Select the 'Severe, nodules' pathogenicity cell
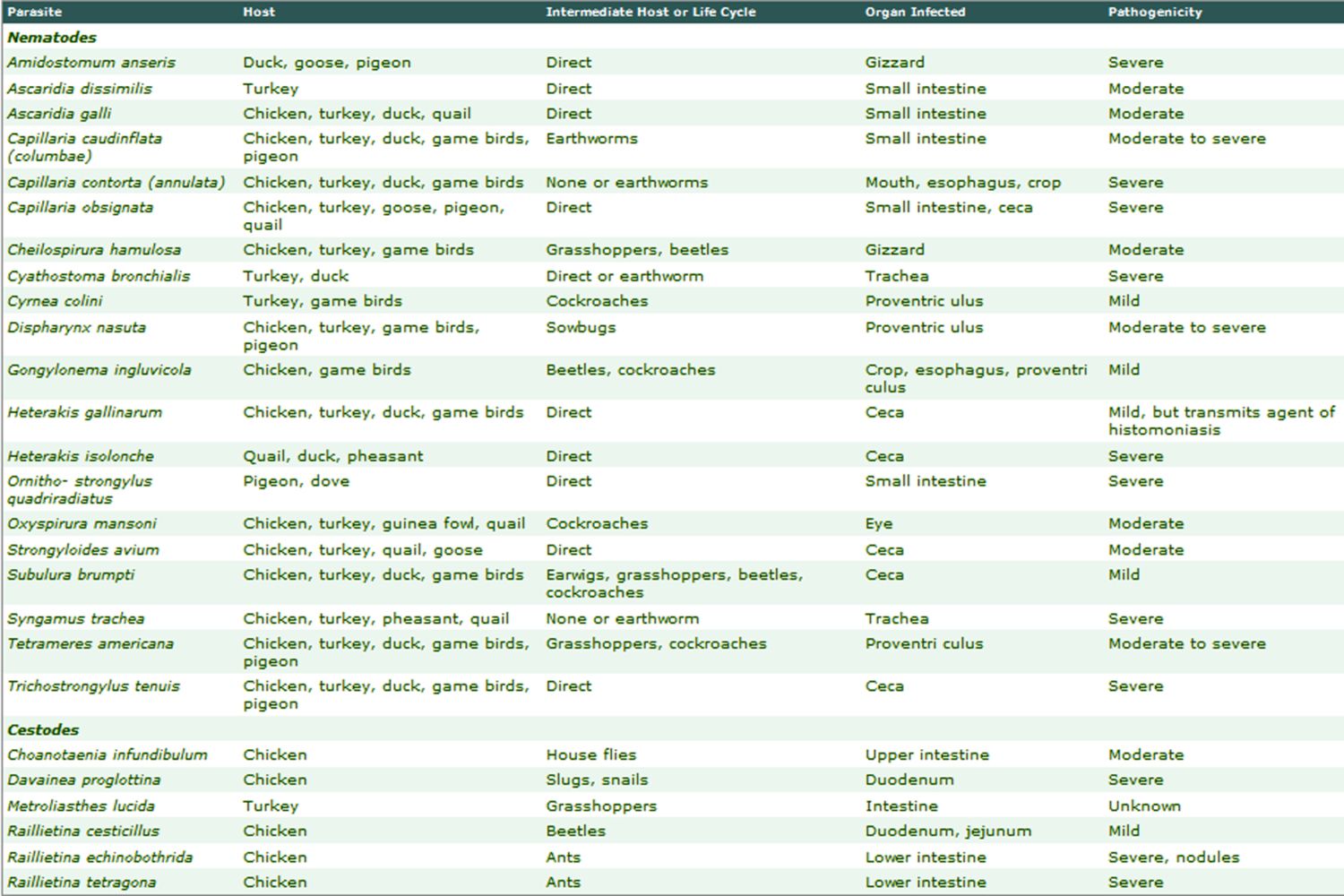Viewport: 1344px width, 896px height. [x=1174, y=857]
